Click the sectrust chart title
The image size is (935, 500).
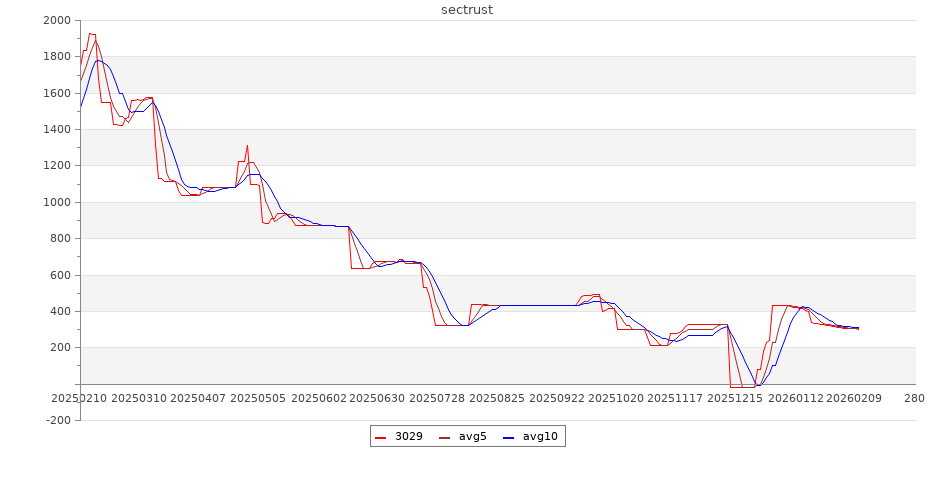[467, 10]
